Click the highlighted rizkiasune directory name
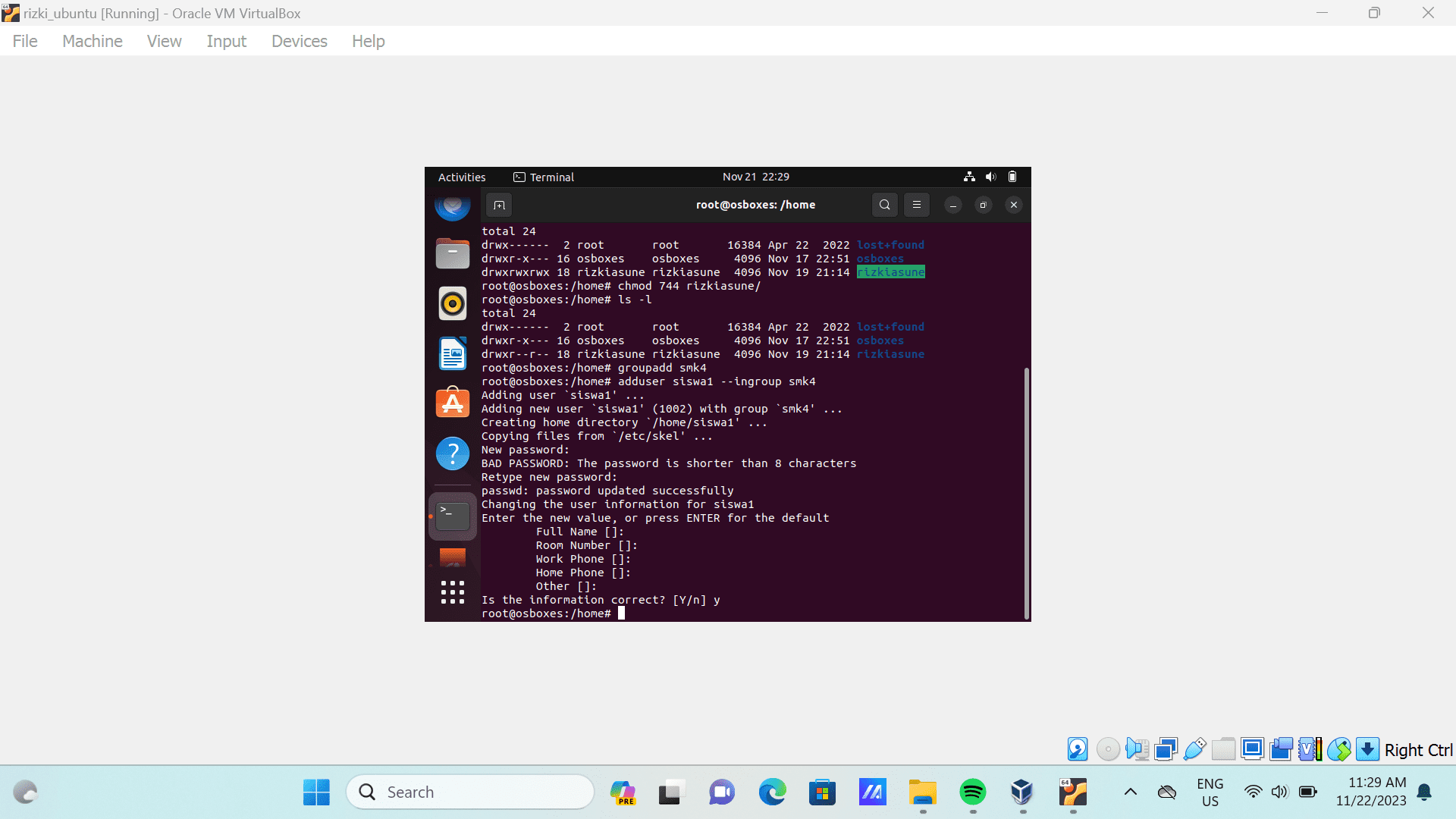The width and height of the screenshot is (1456, 819). tap(891, 272)
